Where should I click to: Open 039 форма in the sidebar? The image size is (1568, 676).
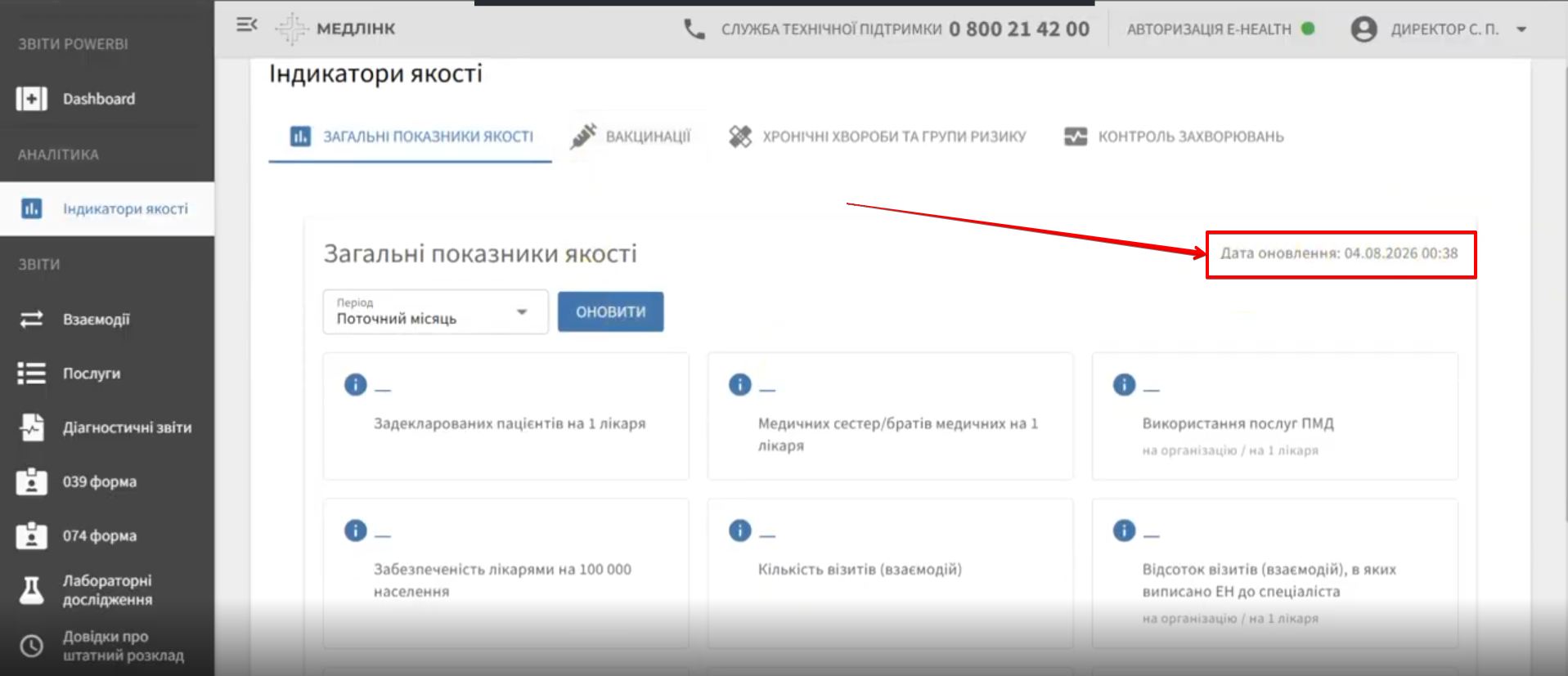(107, 481)
